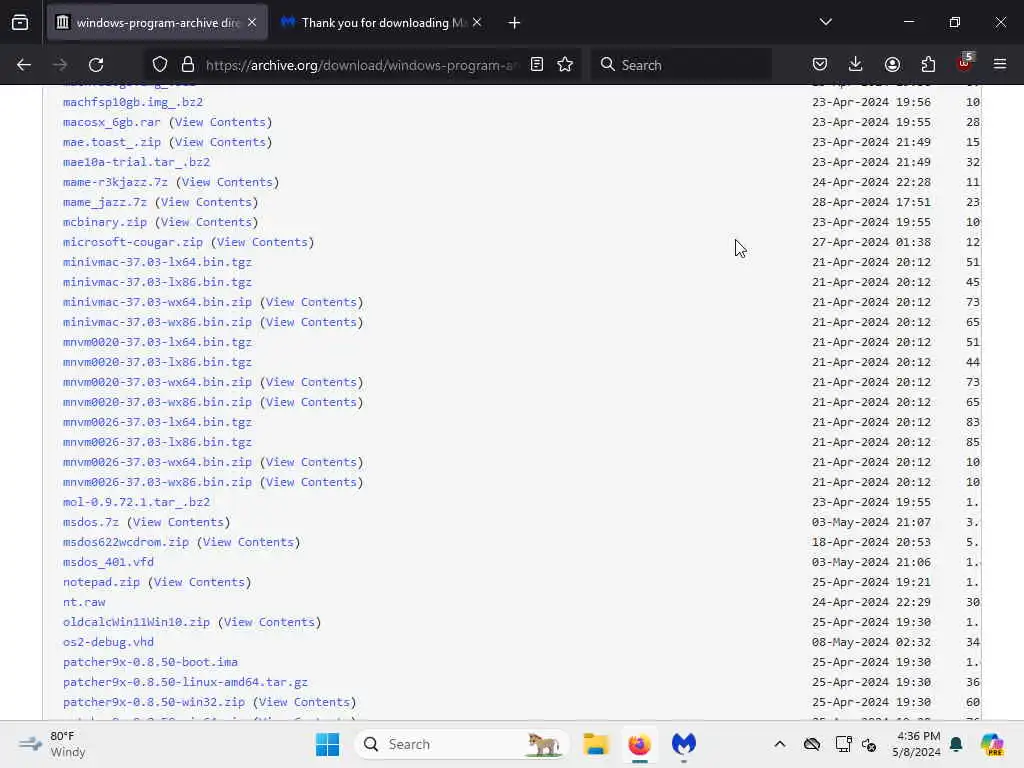Screen dimensions: 1024x768
Task: Download nt.raw file
Action: tap(84, 602)
